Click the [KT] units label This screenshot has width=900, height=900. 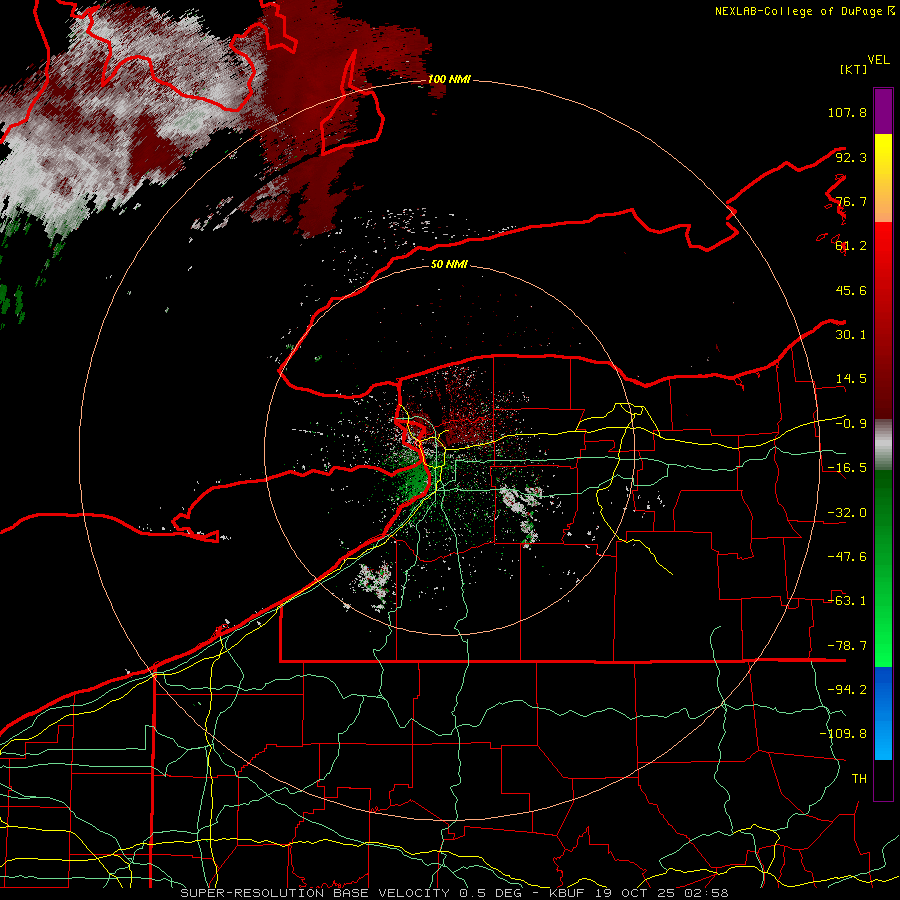(854, 69)
